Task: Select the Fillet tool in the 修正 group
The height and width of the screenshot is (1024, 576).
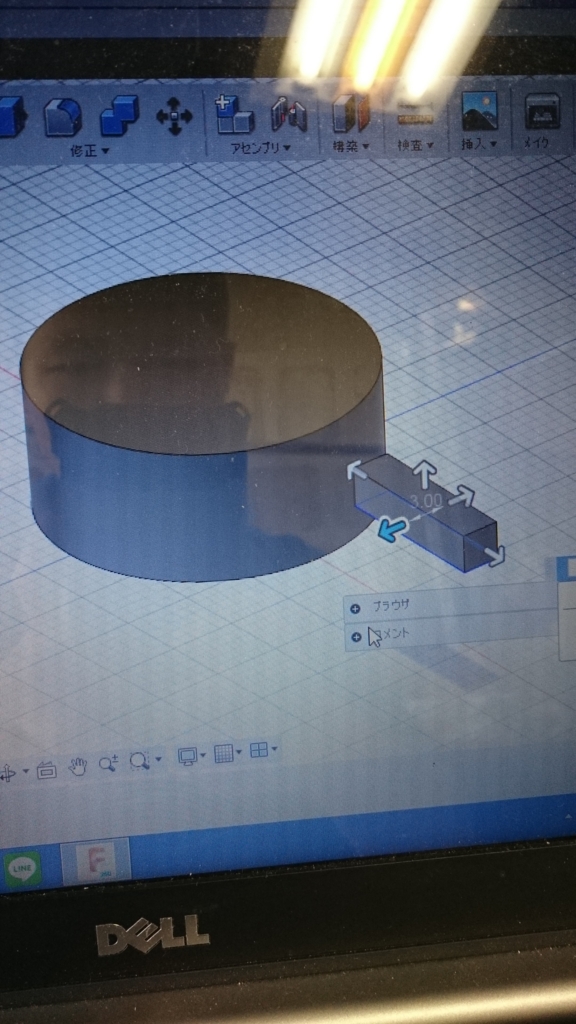Action: tap(62, 117)
